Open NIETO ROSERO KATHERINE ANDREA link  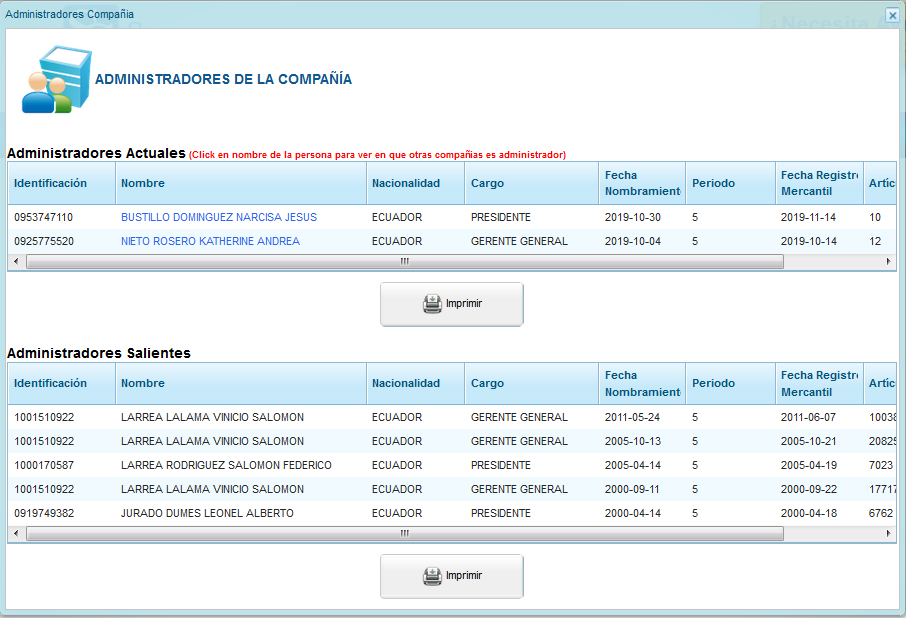point(210,241)
